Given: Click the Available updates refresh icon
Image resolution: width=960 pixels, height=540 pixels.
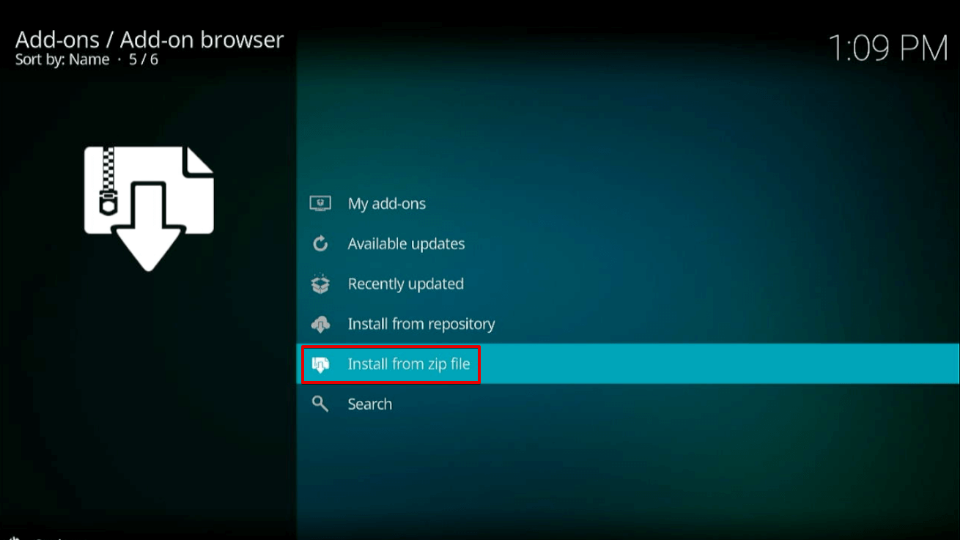Looking at the screenshot, I should 320,244.
